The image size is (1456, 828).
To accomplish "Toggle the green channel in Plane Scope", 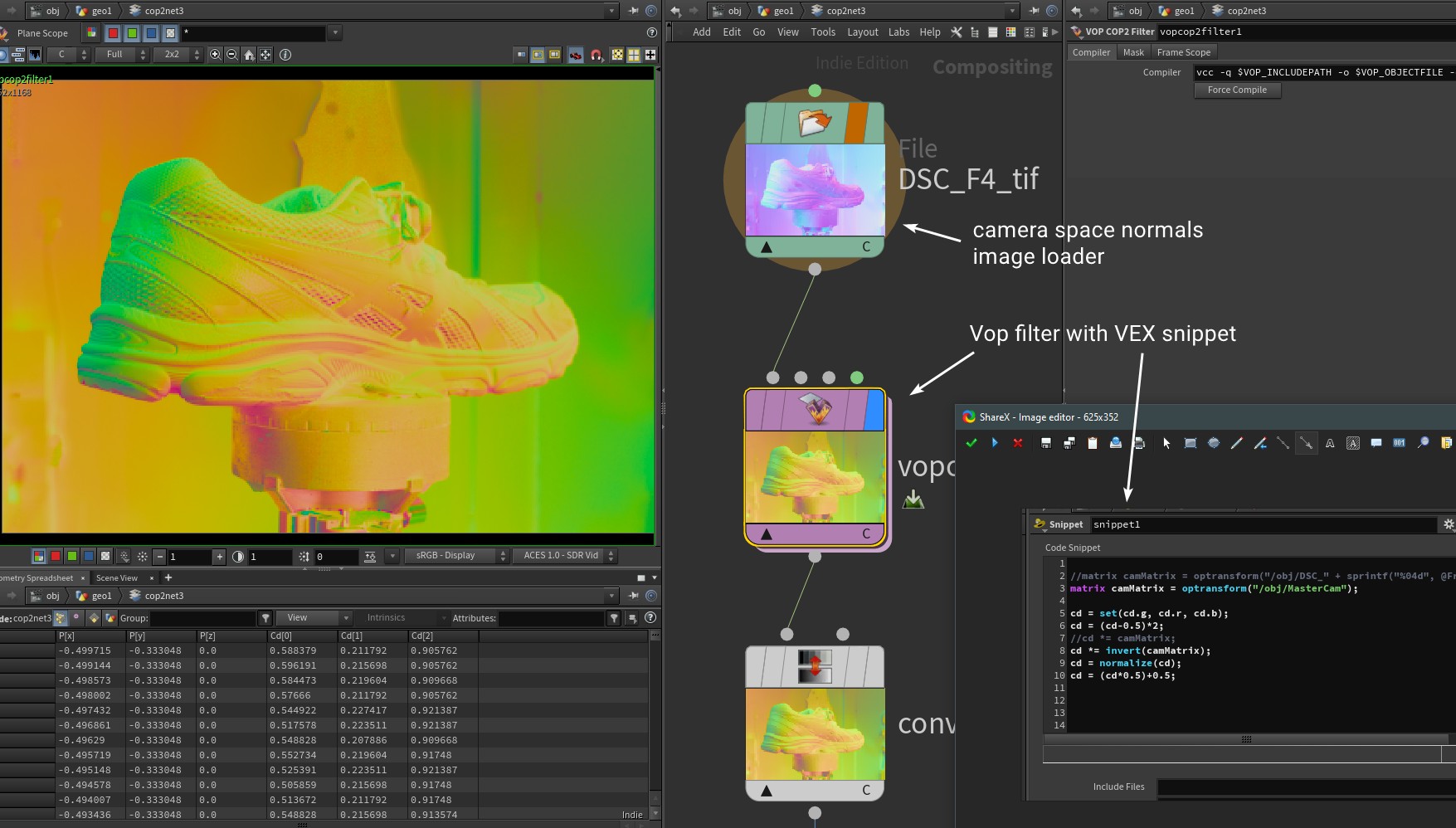I will coord(132,33).
